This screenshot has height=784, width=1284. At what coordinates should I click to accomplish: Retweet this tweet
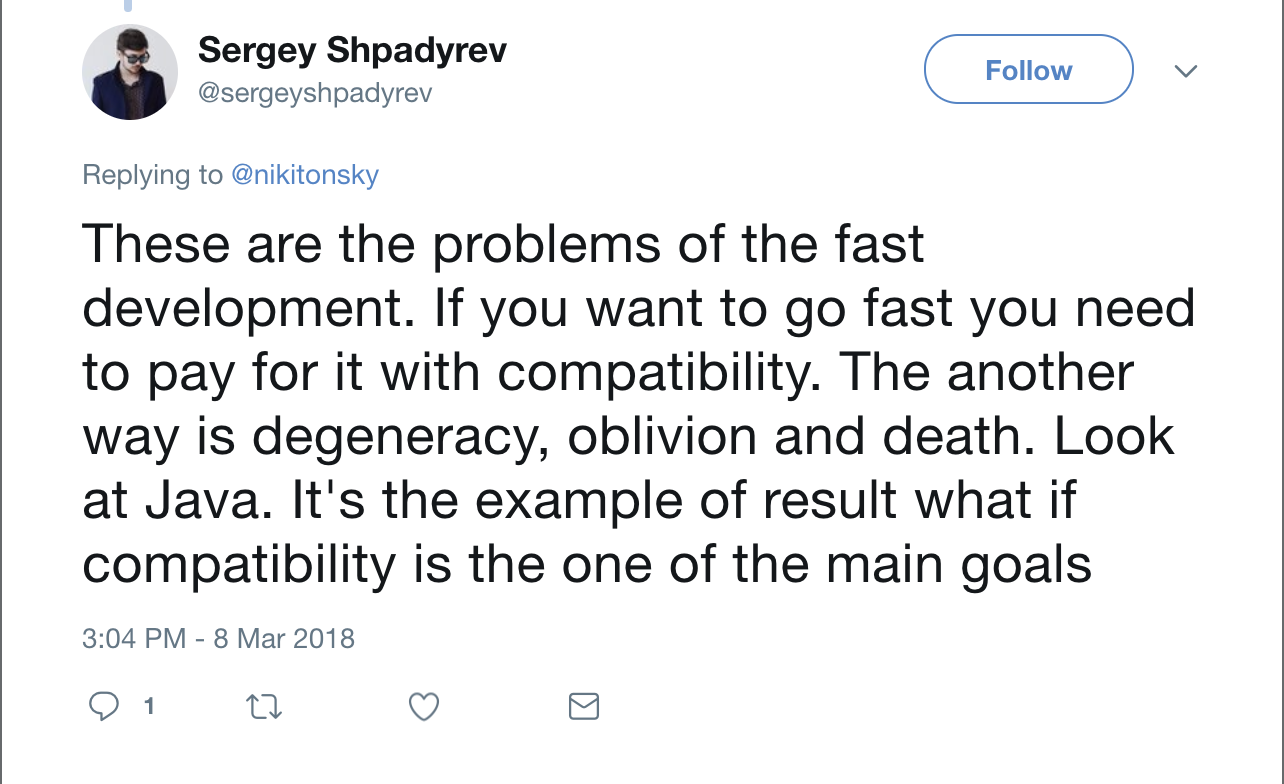264,707
